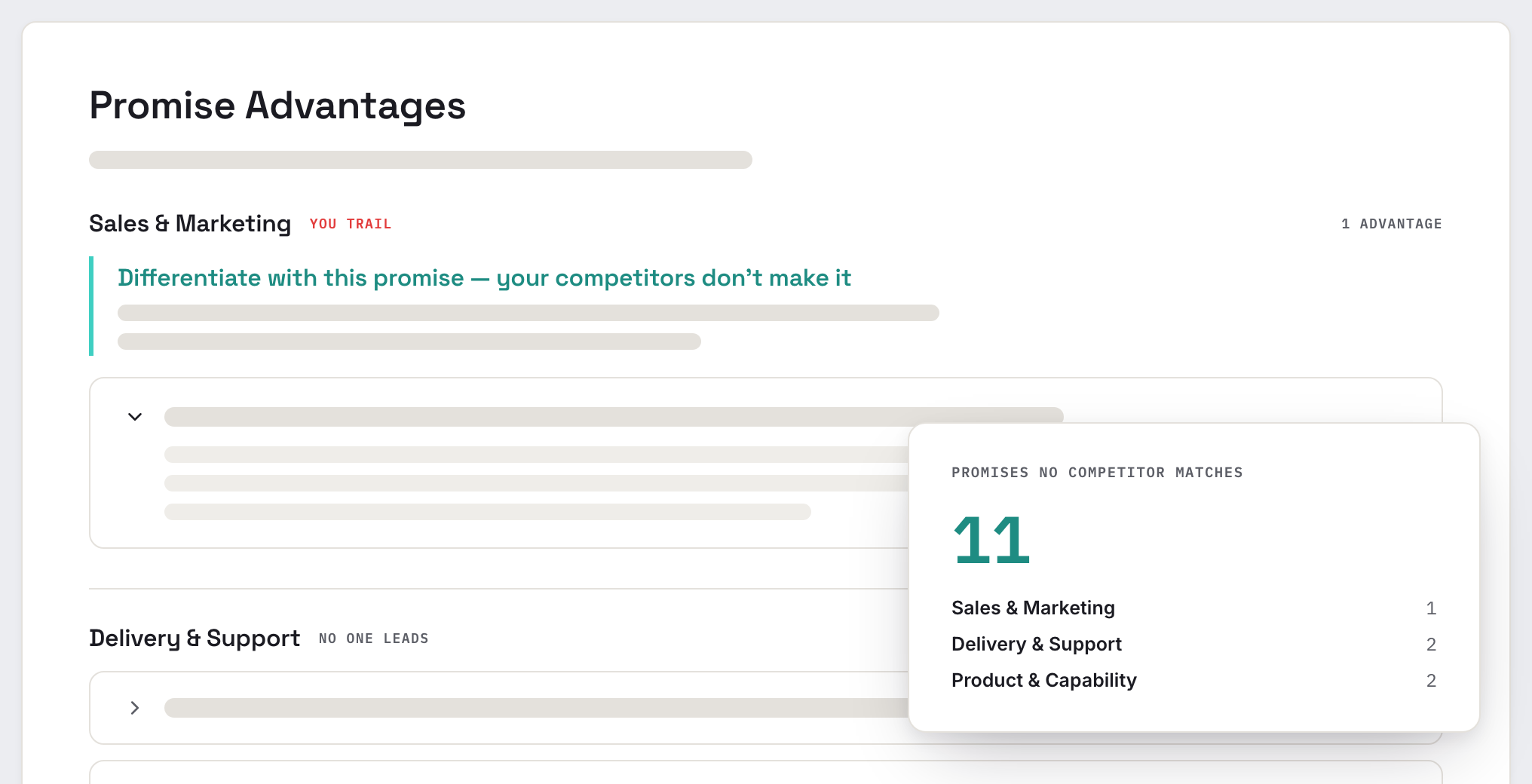Select Delivery & Support row in summary card
The height and width of the screenshot is (784, 1532).
1194,645
